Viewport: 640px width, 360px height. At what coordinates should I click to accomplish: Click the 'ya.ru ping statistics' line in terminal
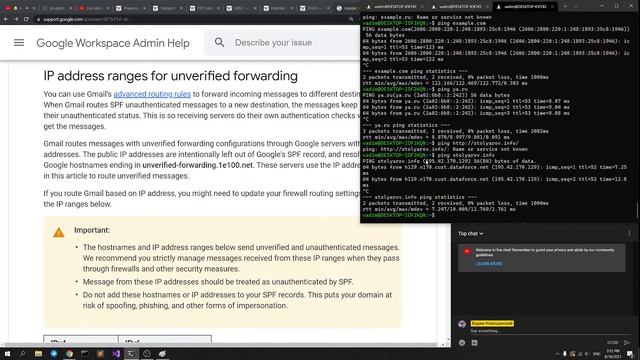[x=406, y=125]
